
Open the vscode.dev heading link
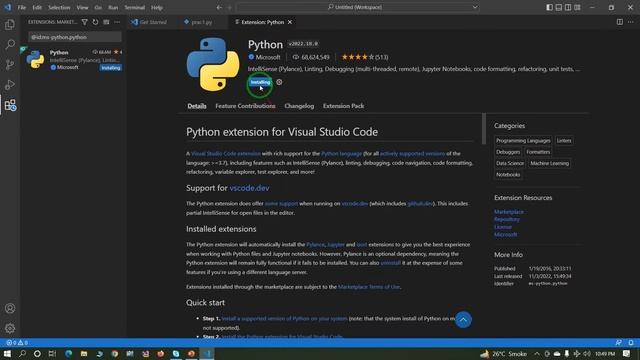pyautogui.click(x=249, y=188)
